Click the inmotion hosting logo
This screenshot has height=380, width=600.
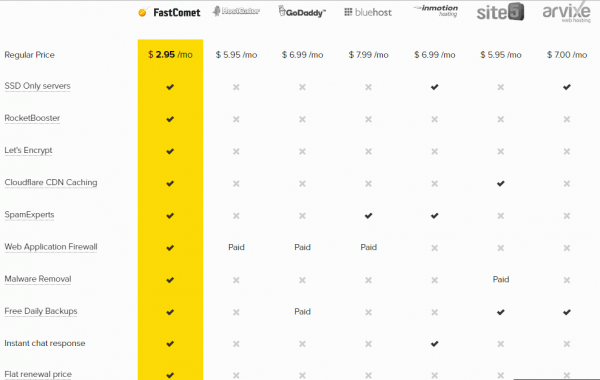pos(436,10)
